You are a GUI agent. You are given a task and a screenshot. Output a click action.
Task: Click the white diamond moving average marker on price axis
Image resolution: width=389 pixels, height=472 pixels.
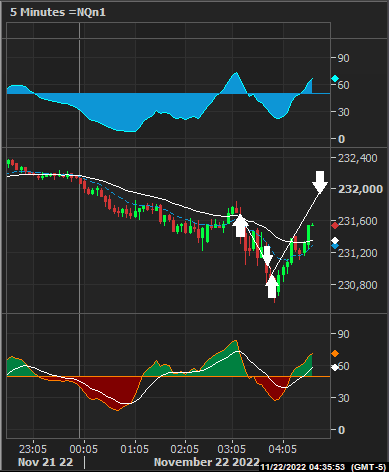[335, 241]
